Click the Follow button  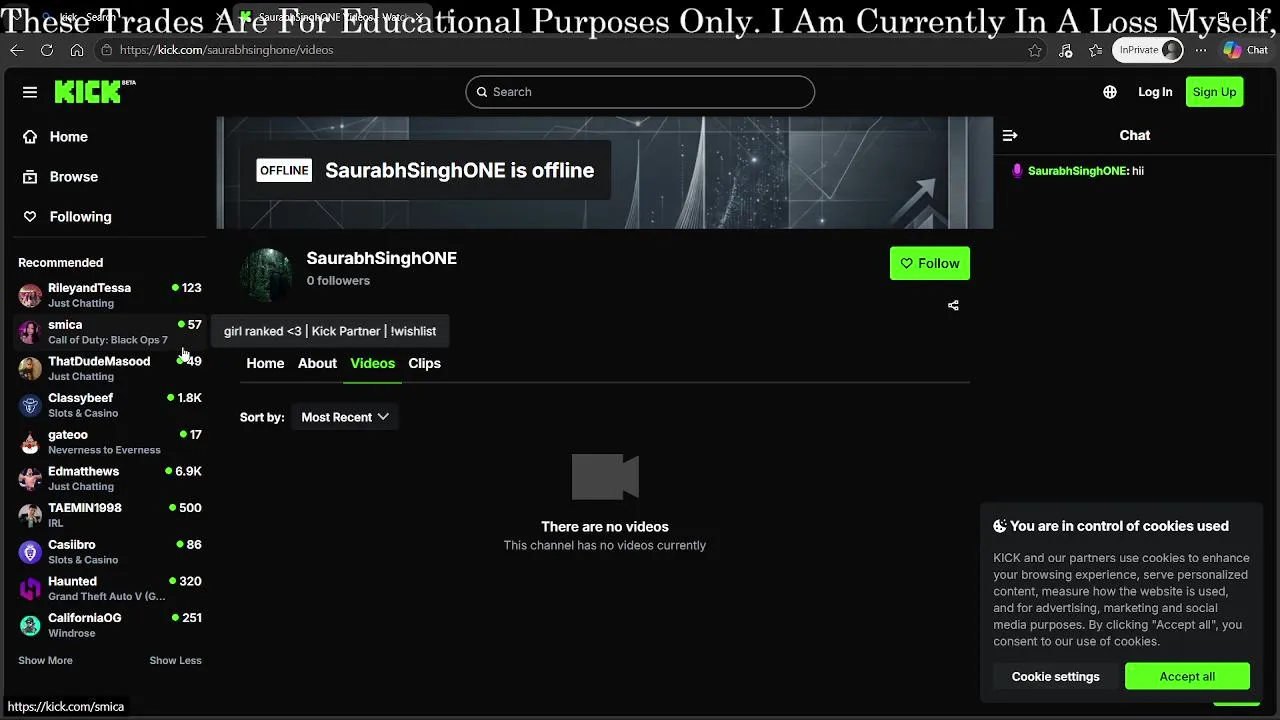(x=930, y=263)
